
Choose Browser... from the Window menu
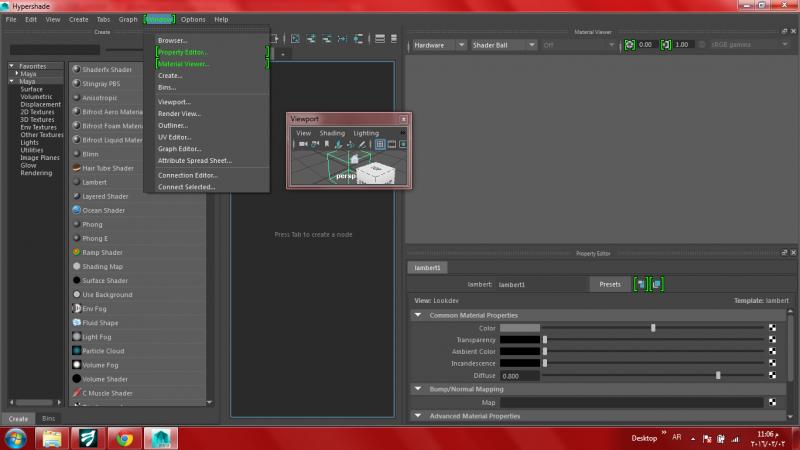coord(172,40)
